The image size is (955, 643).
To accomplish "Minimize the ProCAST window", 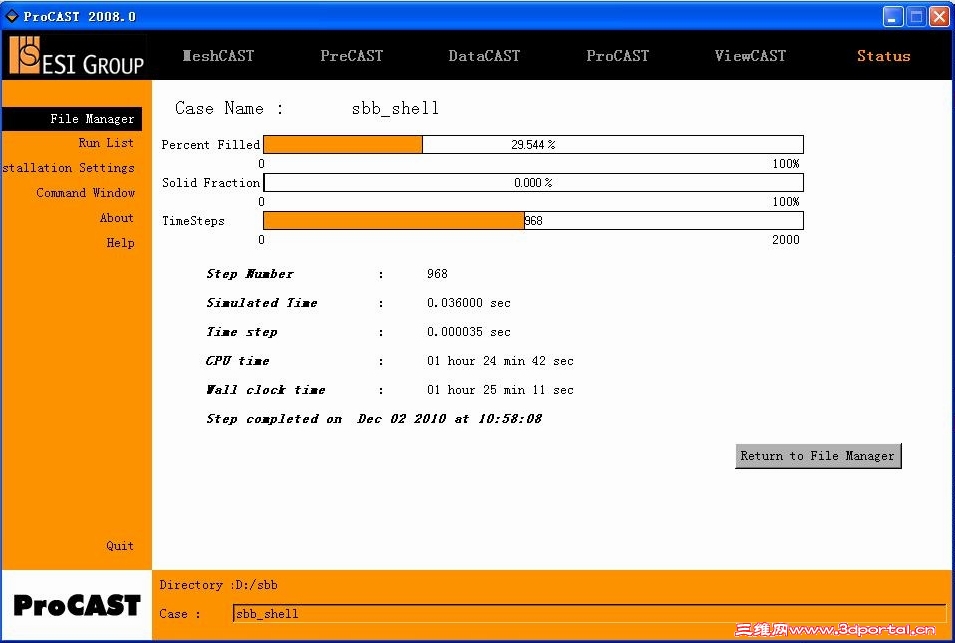I will 893,16.
